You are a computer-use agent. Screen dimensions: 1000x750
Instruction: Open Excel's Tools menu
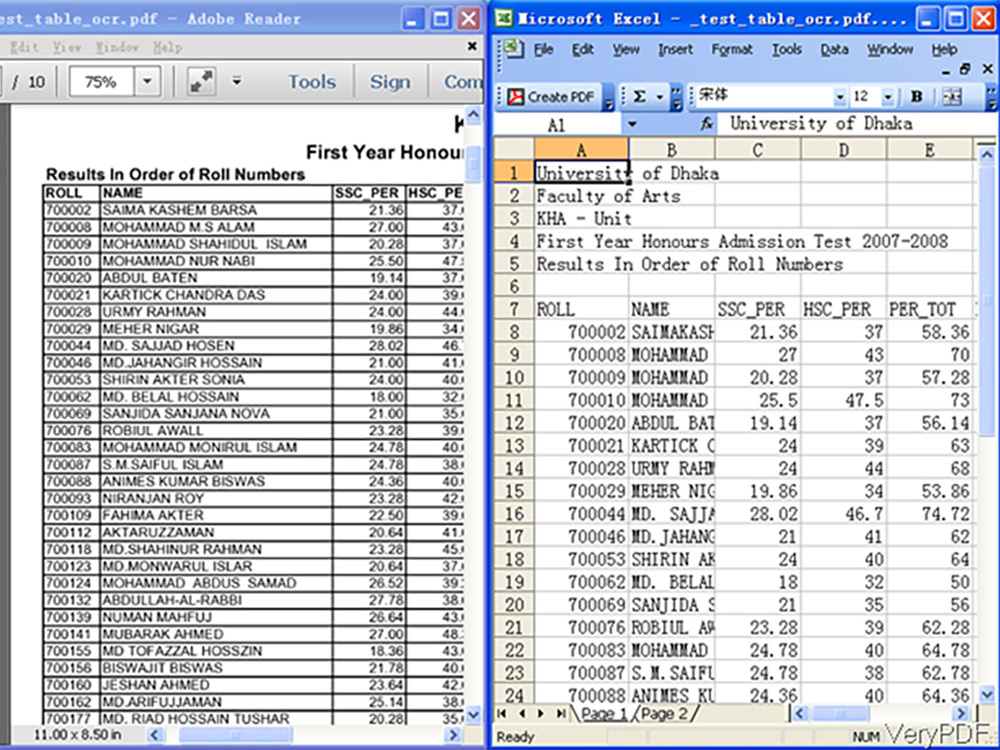click(787, 50)
